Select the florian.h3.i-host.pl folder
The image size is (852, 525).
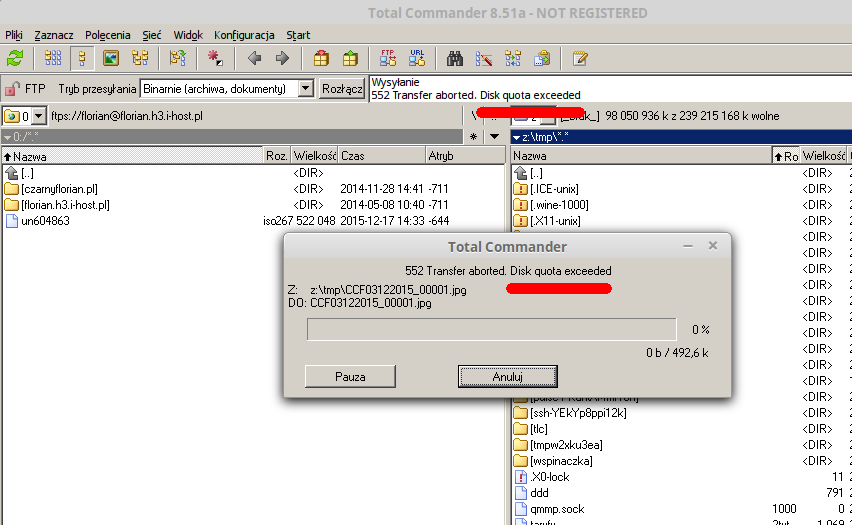point(65,205)
